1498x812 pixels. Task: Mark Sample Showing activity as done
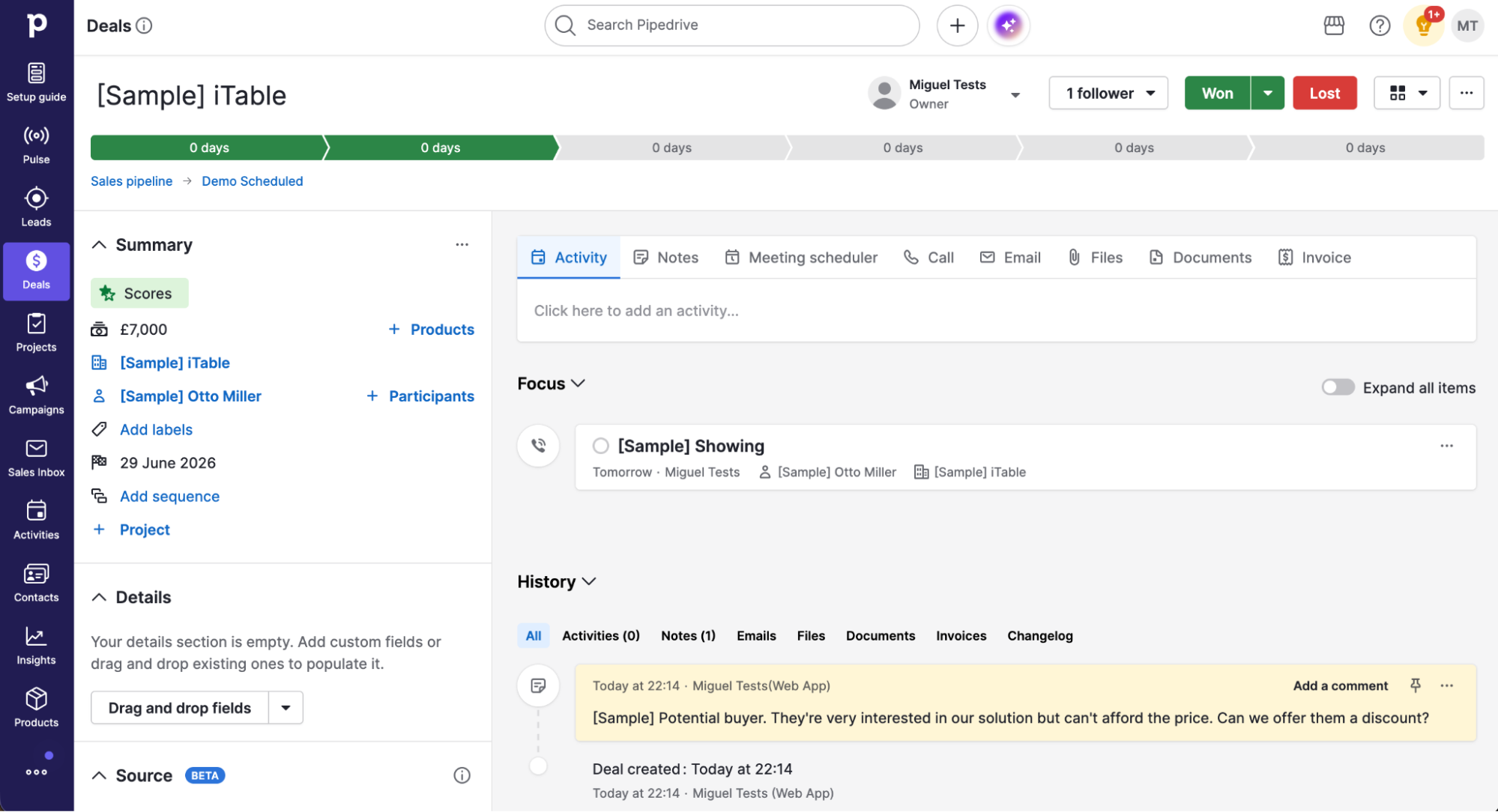[601, 446]
